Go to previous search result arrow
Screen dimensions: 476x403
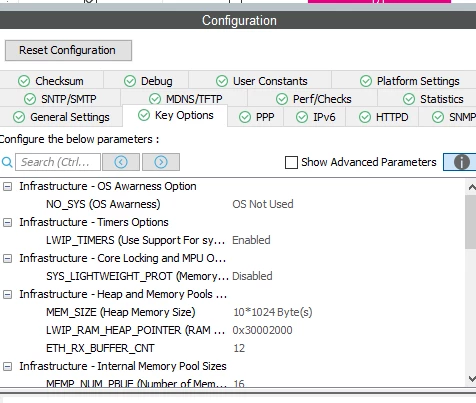pos(121,162)
